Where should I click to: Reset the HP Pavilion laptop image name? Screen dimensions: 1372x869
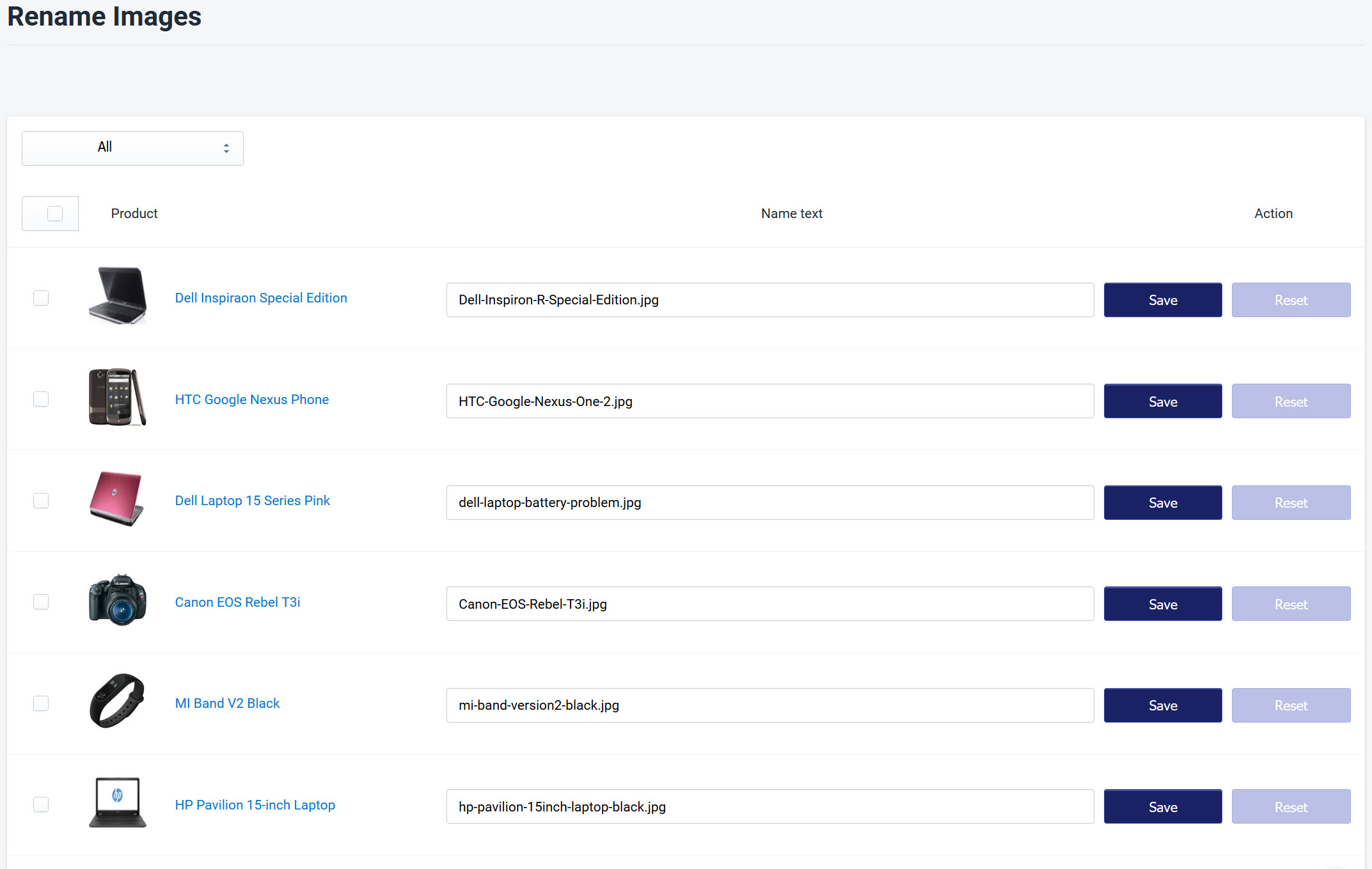pyautogui.click(x=1291, y=807)
